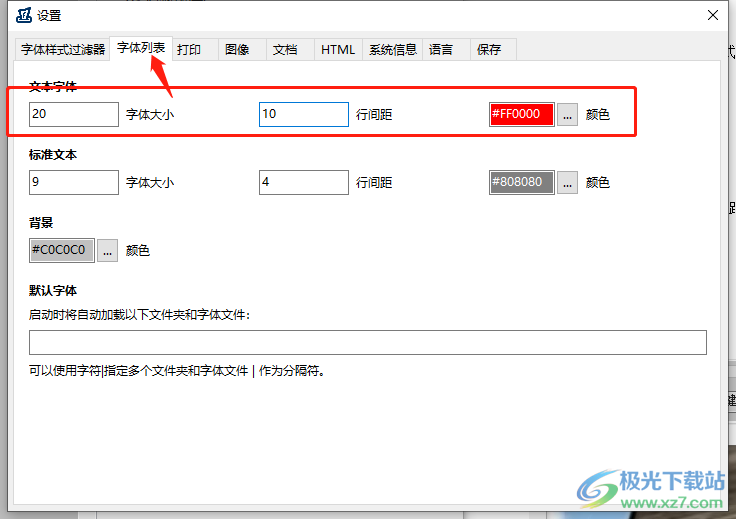Click the 默认字体 section heading
The image size is (736, 519).
53,291
